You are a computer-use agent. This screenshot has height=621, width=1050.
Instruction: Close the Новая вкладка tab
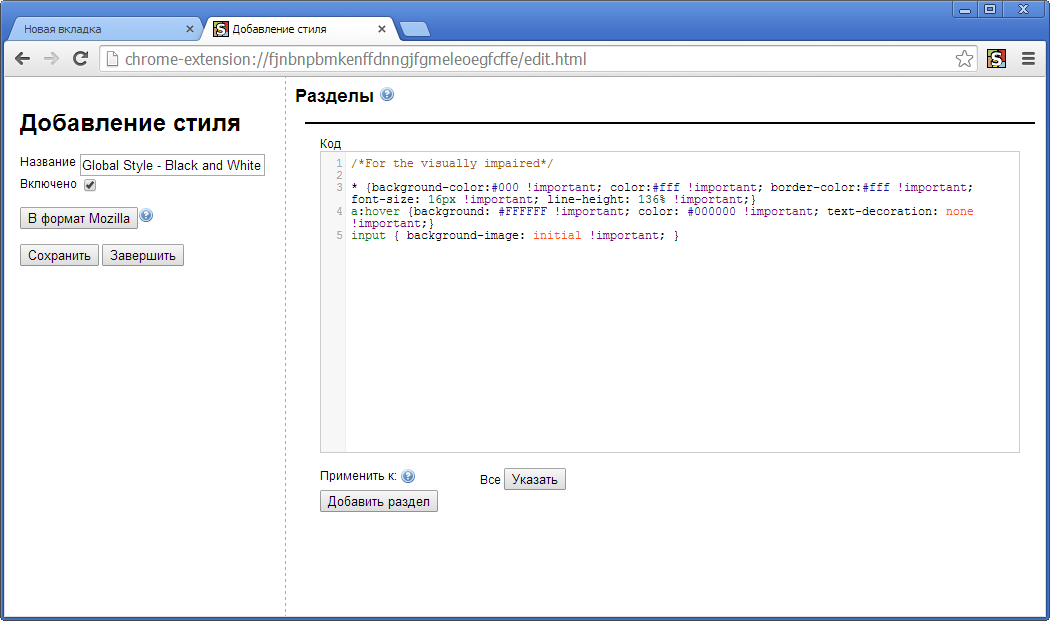click(190, 29)
